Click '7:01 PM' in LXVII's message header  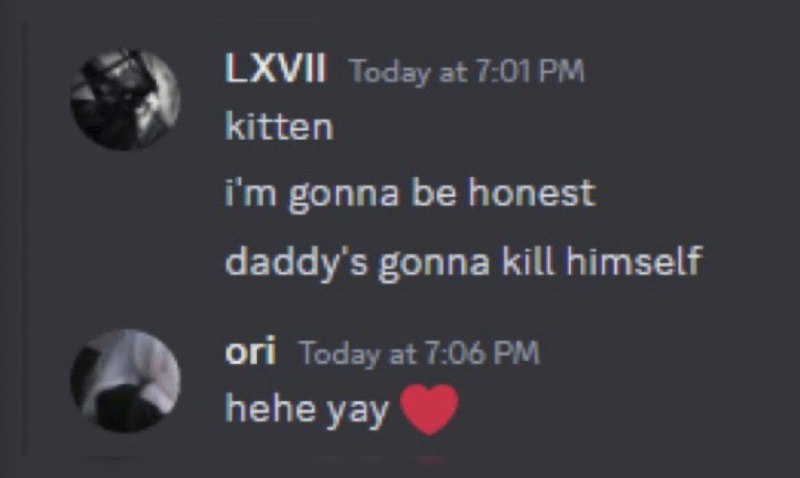point(530,70)
